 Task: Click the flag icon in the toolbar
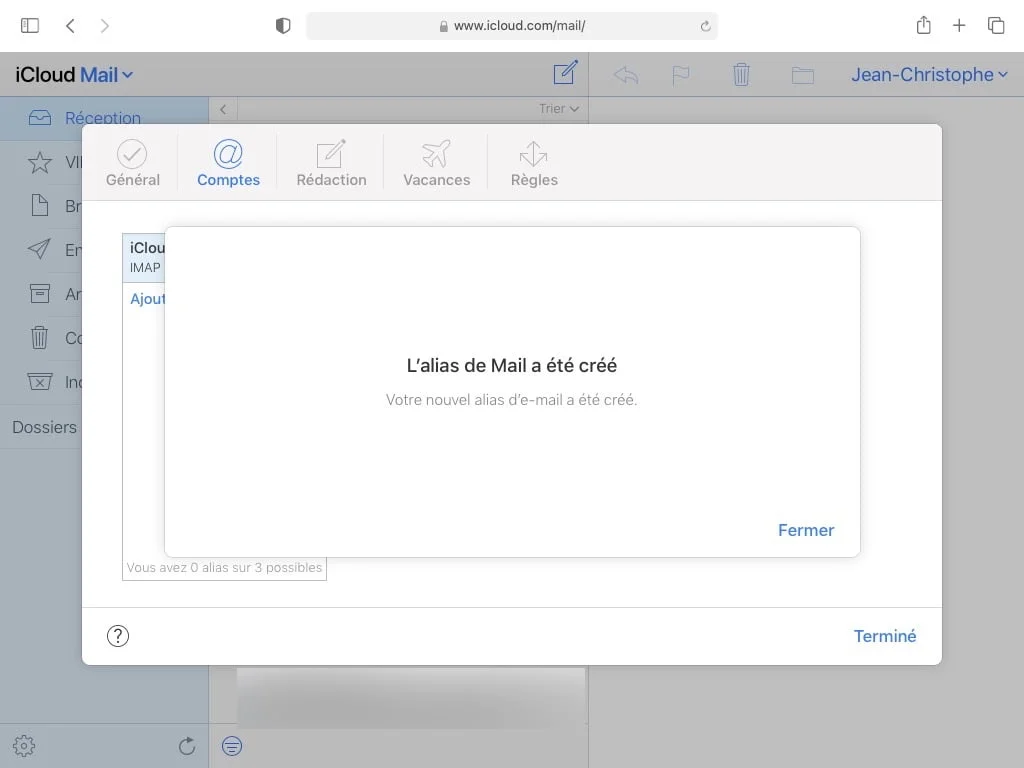(679, 73)
